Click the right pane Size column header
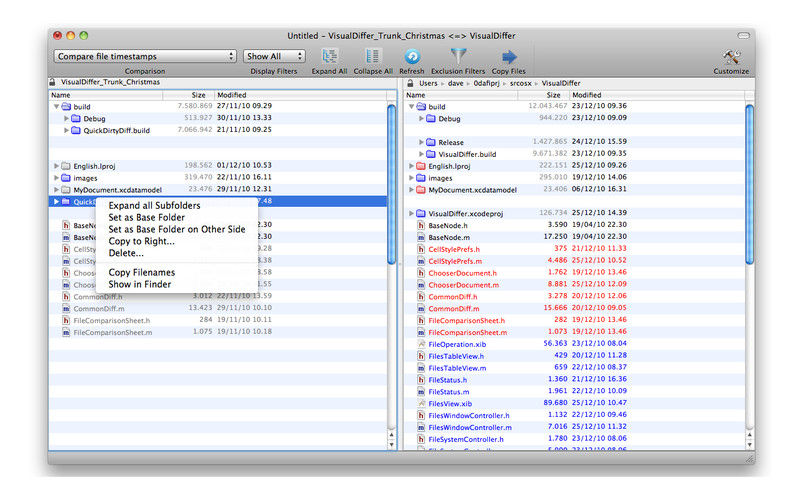The width and height of the screenshot is (800, 500). (543, 95)
